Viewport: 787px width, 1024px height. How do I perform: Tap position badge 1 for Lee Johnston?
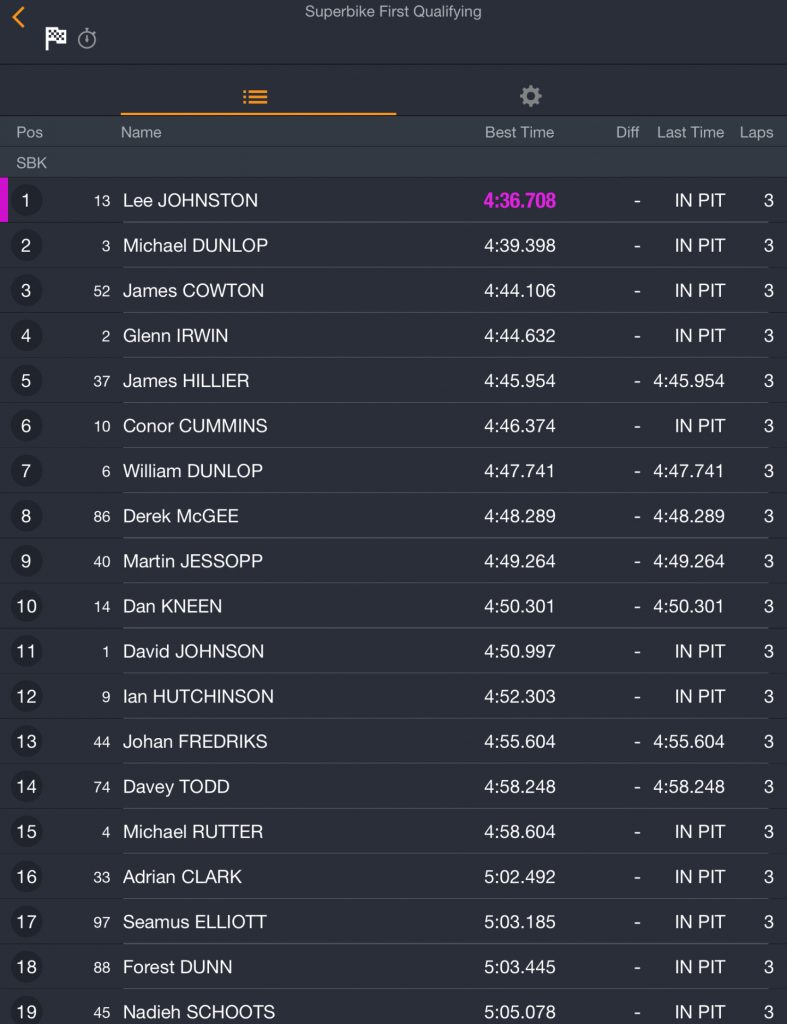pyautogui.click(x=26, y=200)
